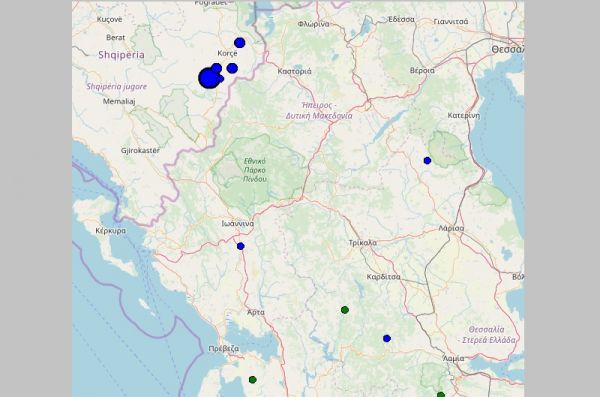
Task: Click the Εθνικό Πάρκο Πίνδου label
Action: click(x=255, y=170)
